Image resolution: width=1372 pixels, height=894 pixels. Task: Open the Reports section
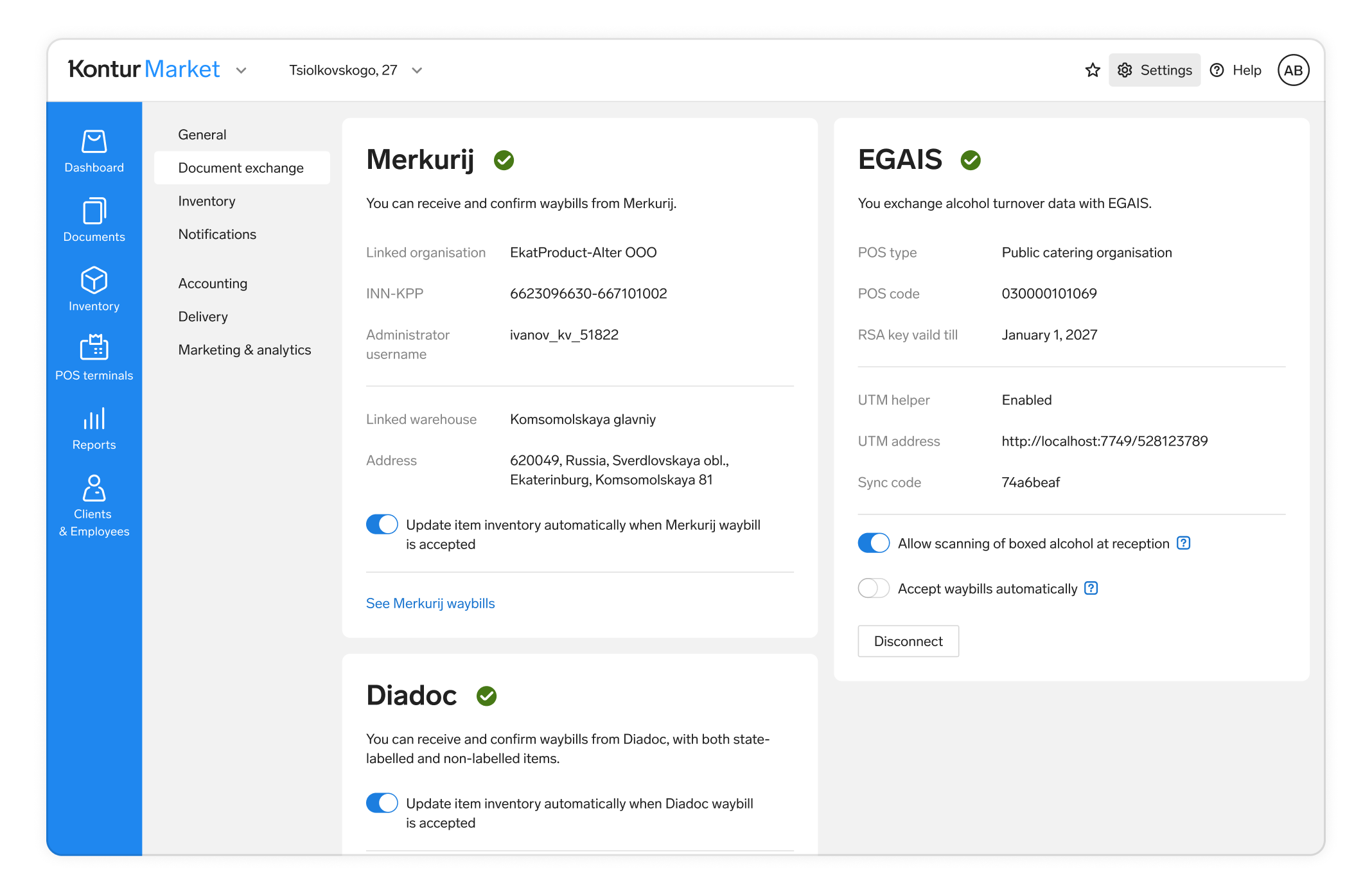click(94, 427)
